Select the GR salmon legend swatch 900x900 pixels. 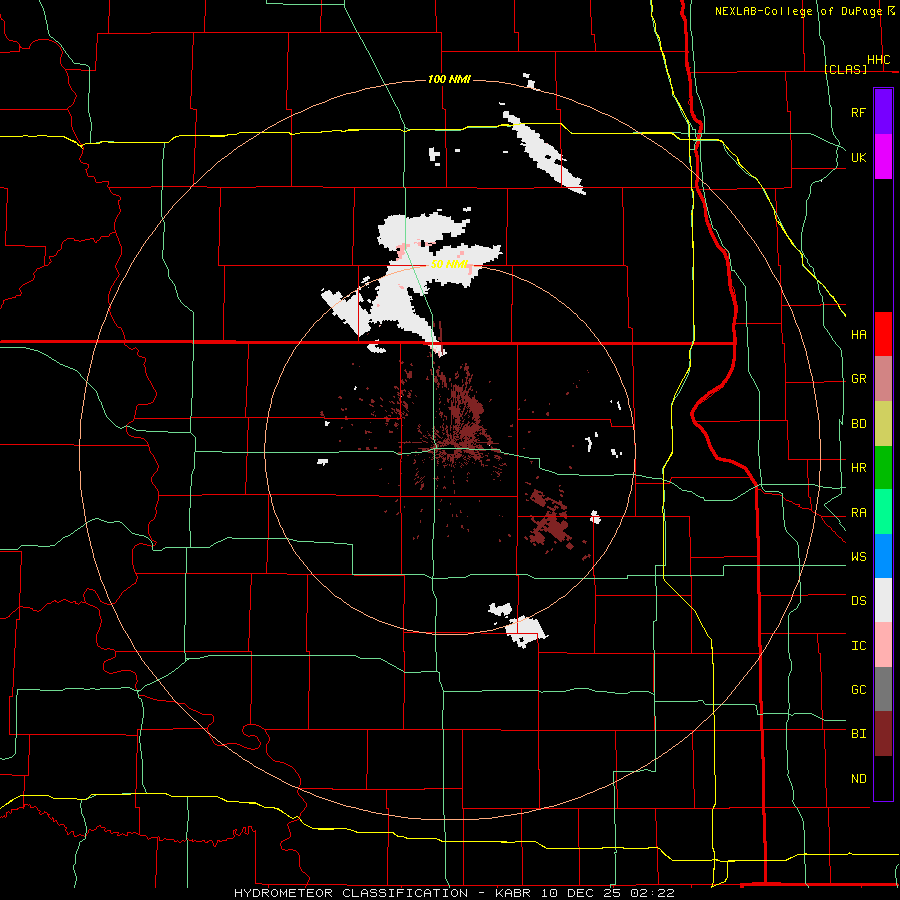(x=883, y=378)
